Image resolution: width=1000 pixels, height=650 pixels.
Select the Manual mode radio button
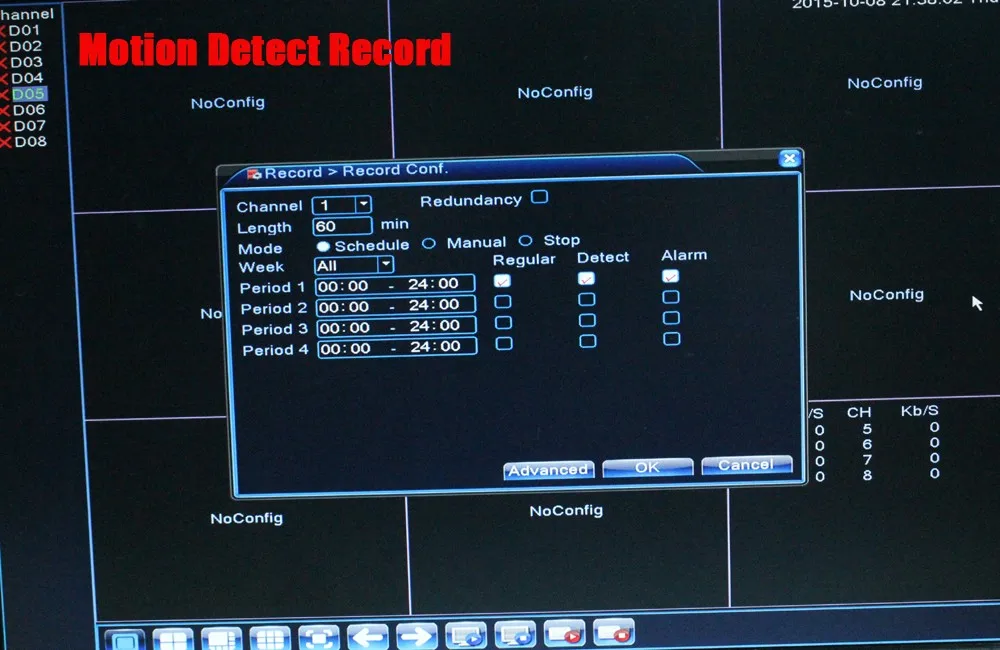click(429, 243)
